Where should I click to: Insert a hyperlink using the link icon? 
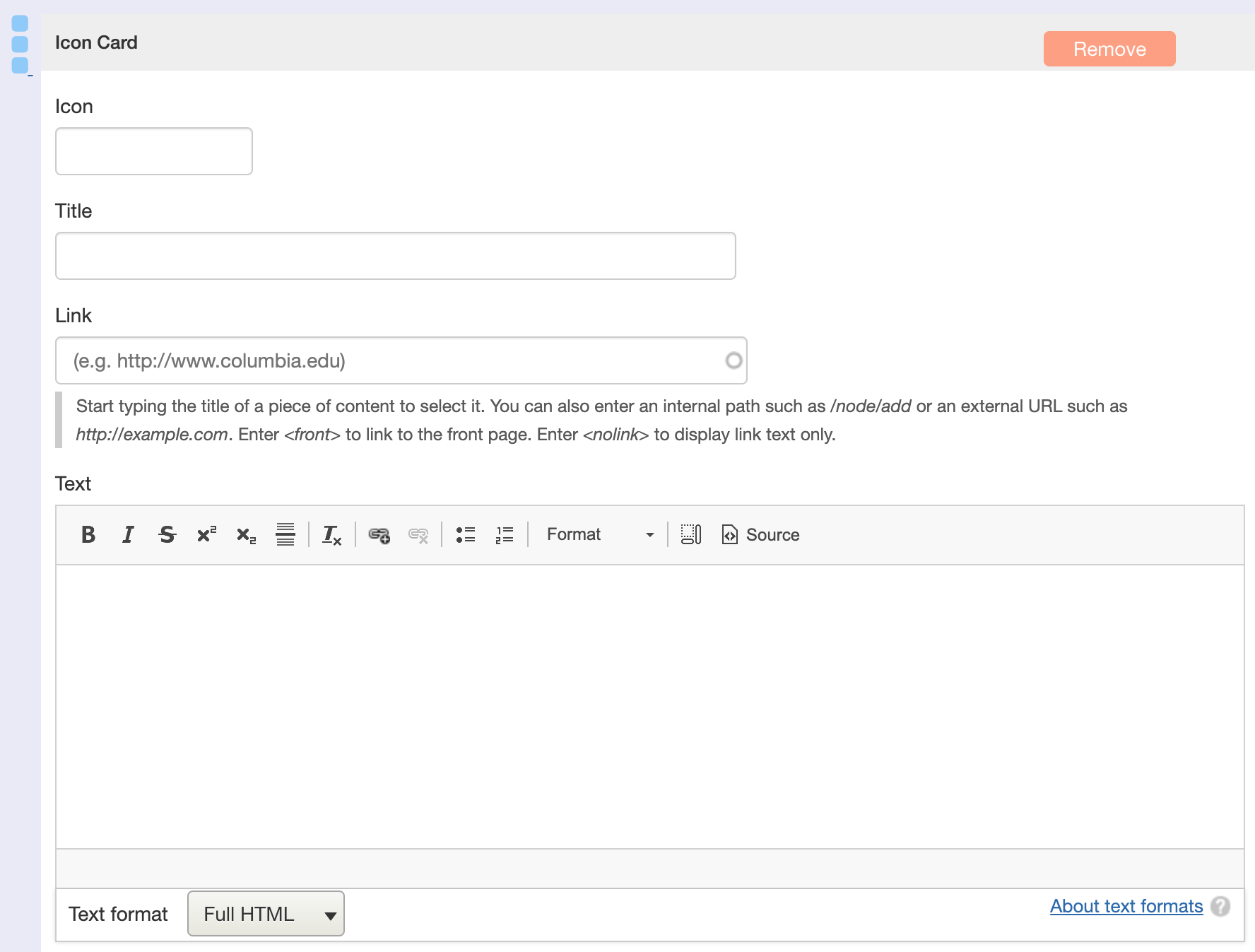(x=378, y=535)
